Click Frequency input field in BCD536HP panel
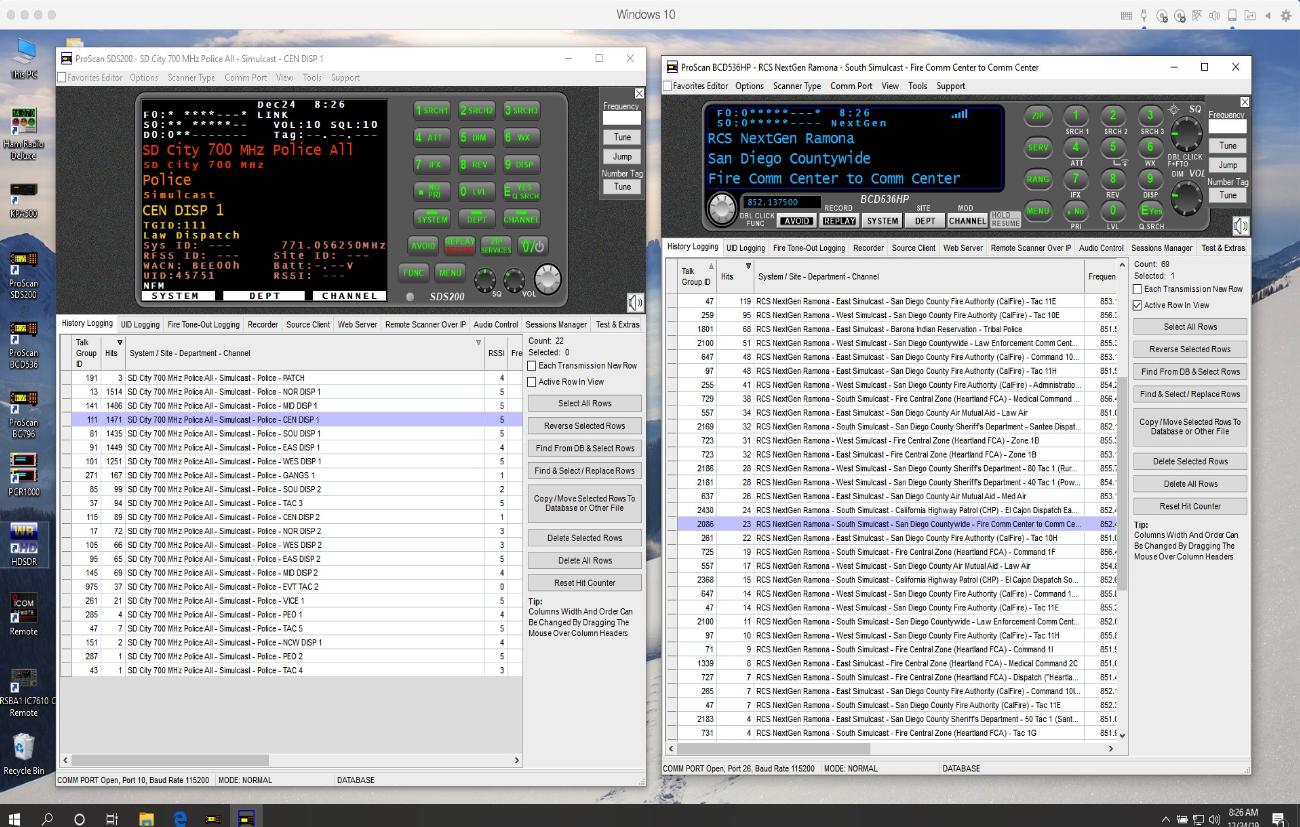This screenshot has width=1300, height=827. 1227,126
